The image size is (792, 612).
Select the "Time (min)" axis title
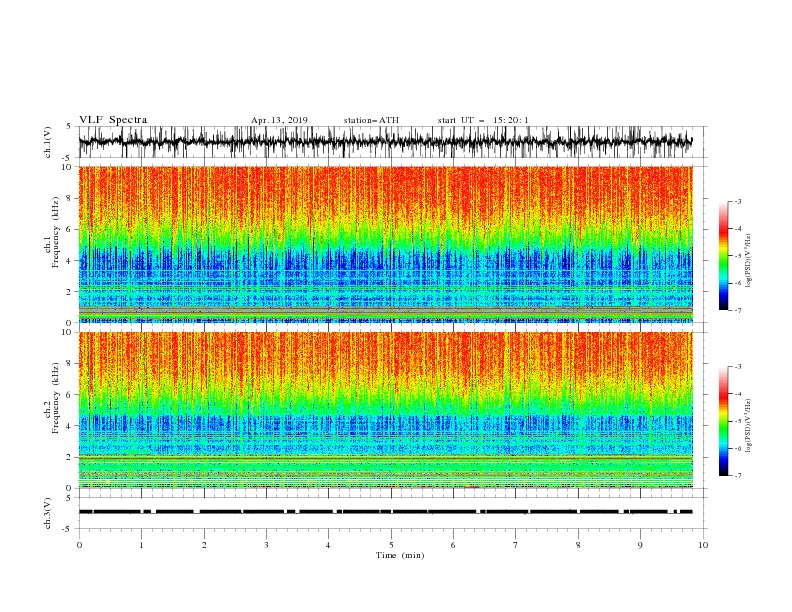[x=400, y=555]
